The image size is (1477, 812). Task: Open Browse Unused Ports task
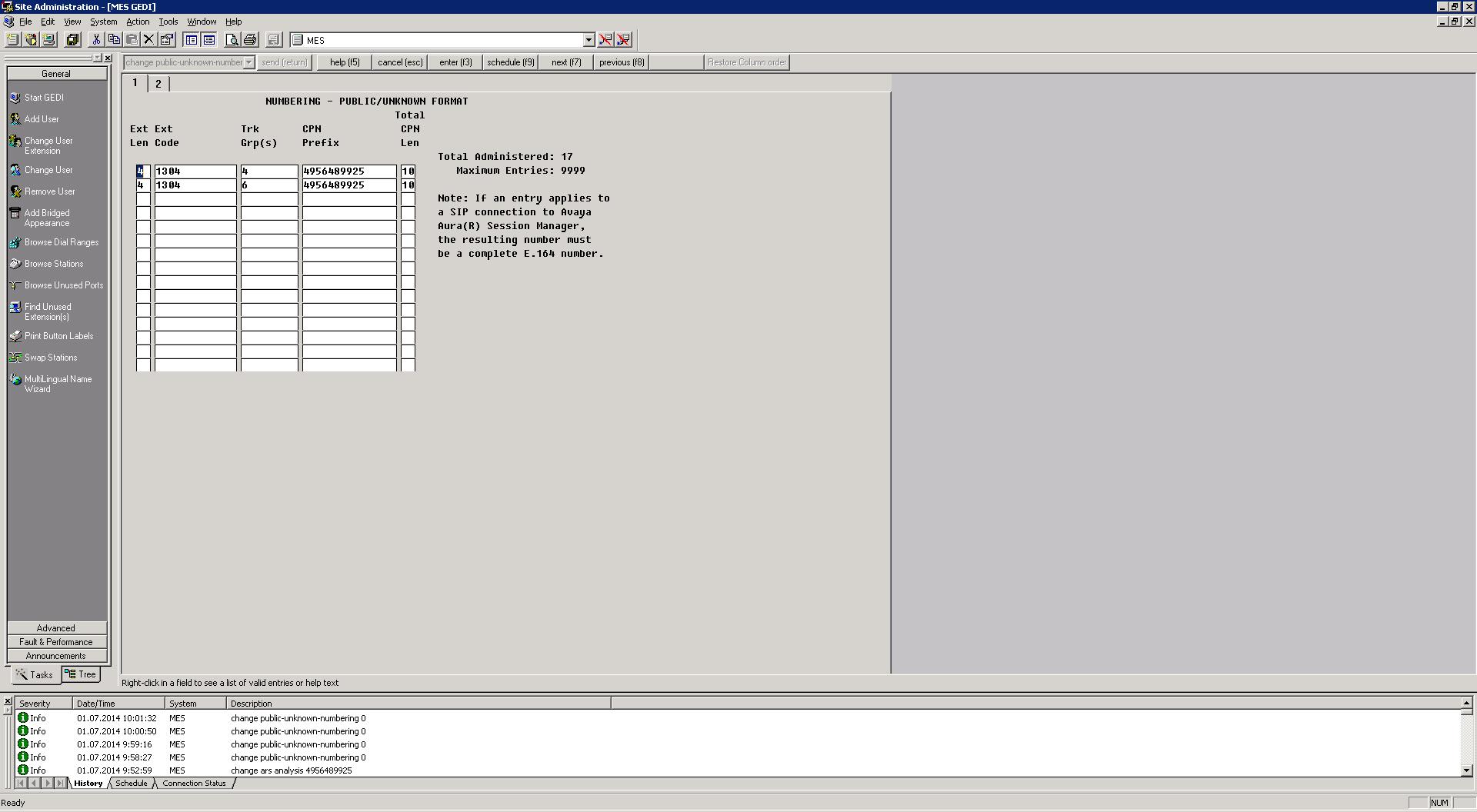coord(63,285)
